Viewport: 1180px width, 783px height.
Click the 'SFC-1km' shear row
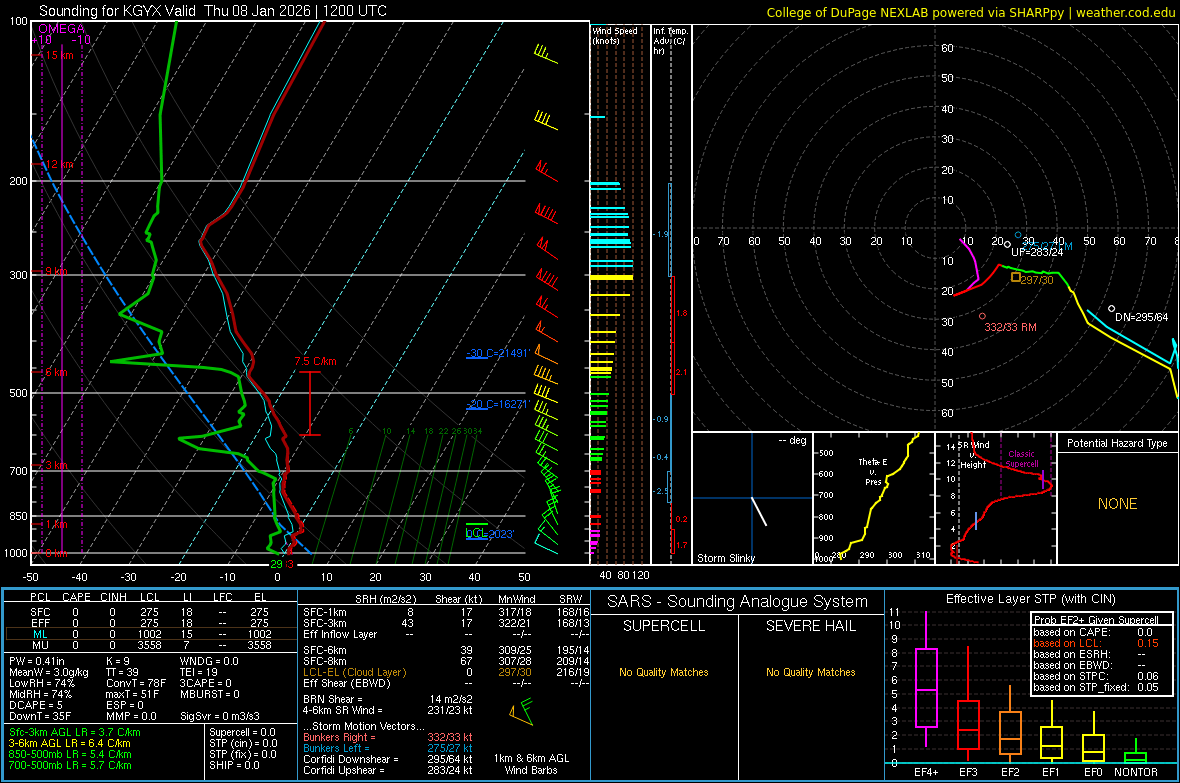446,612
